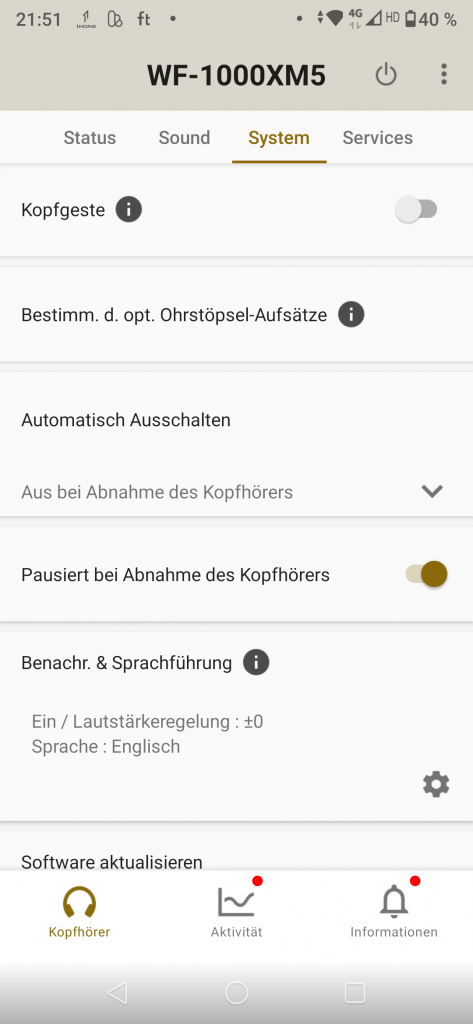Viewport: 473px width, 1024px height.
Task: Switch to the Status tab
Action: 90,138
